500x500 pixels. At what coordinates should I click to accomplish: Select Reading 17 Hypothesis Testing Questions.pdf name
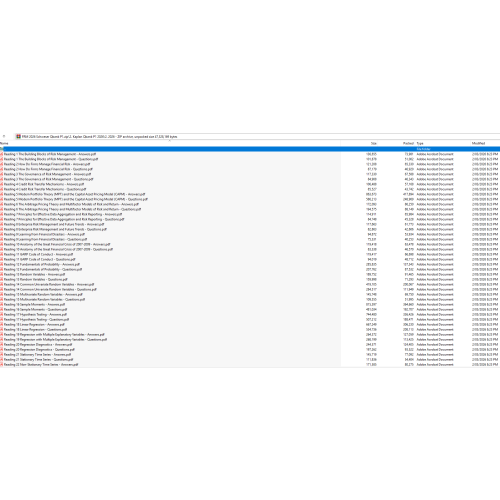36,319
